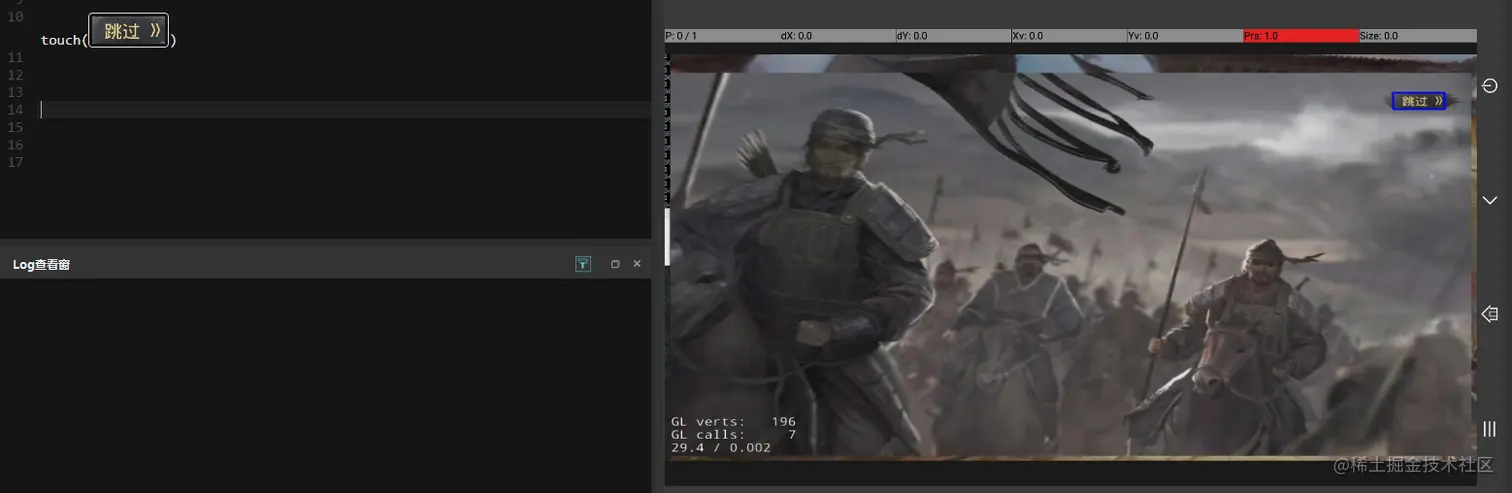Click the red Prs: 1.0 indicator
Screen dimensions: 1512x493
(x=1300, y=36)
